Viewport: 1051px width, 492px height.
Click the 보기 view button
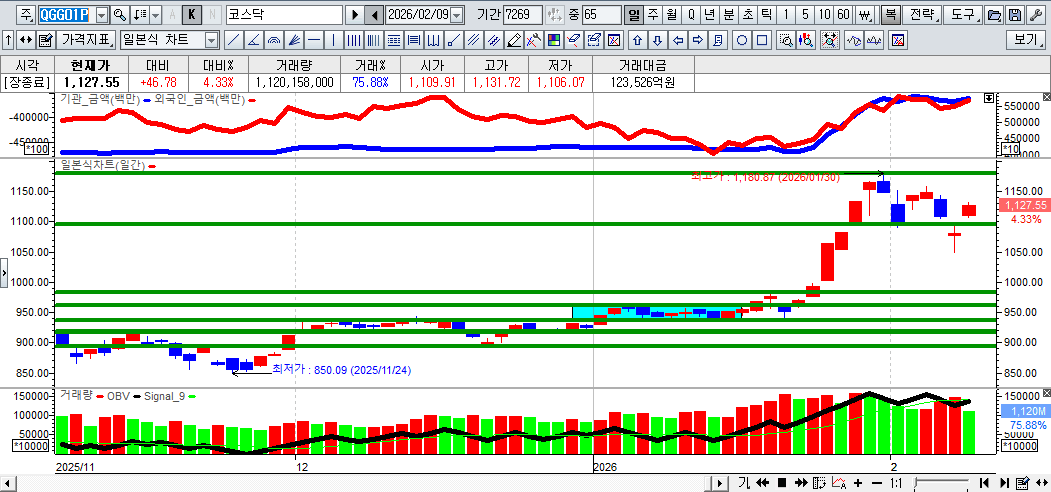[1025, 40]
